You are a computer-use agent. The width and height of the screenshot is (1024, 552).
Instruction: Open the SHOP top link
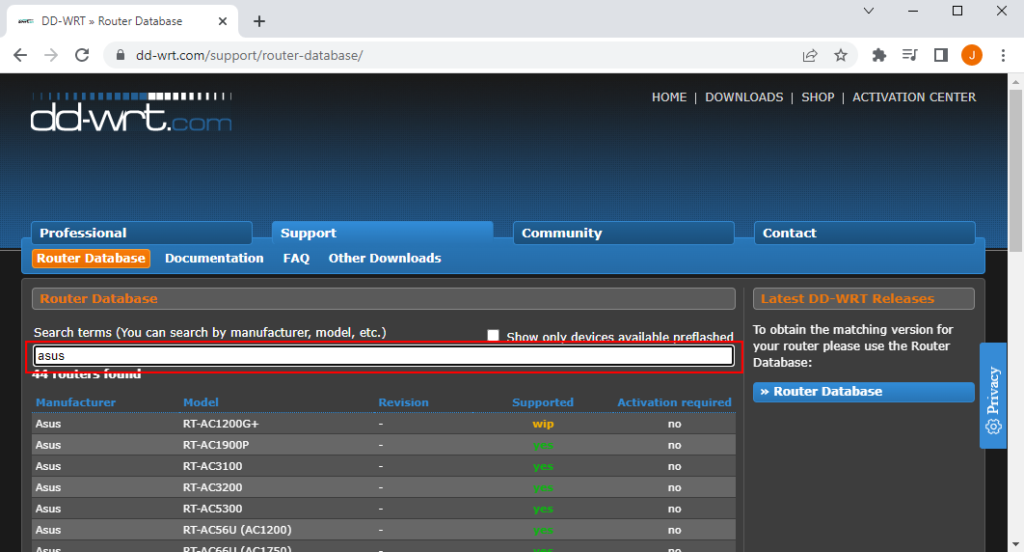coord(818,97)
